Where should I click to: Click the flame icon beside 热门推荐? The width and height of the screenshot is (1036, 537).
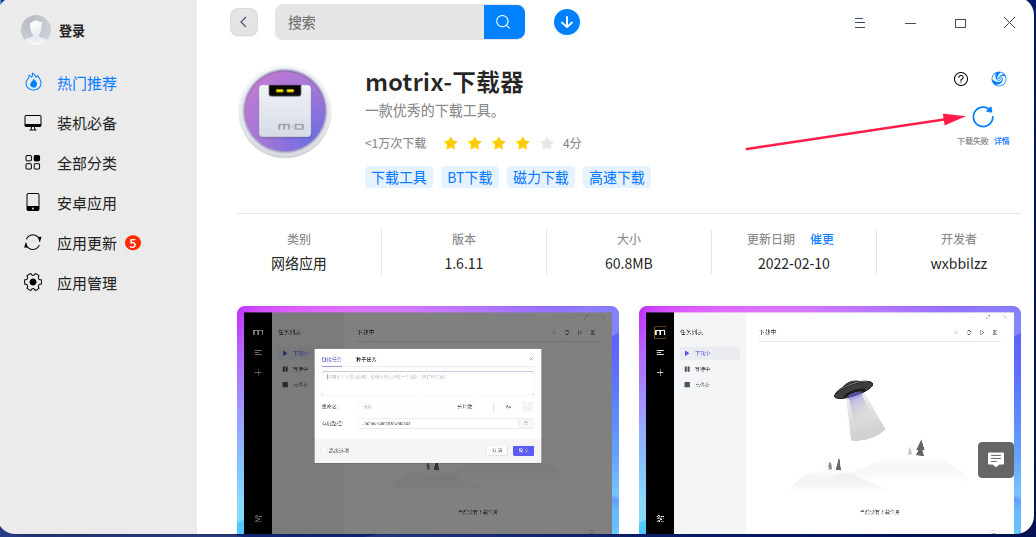(x=33, y=83)
